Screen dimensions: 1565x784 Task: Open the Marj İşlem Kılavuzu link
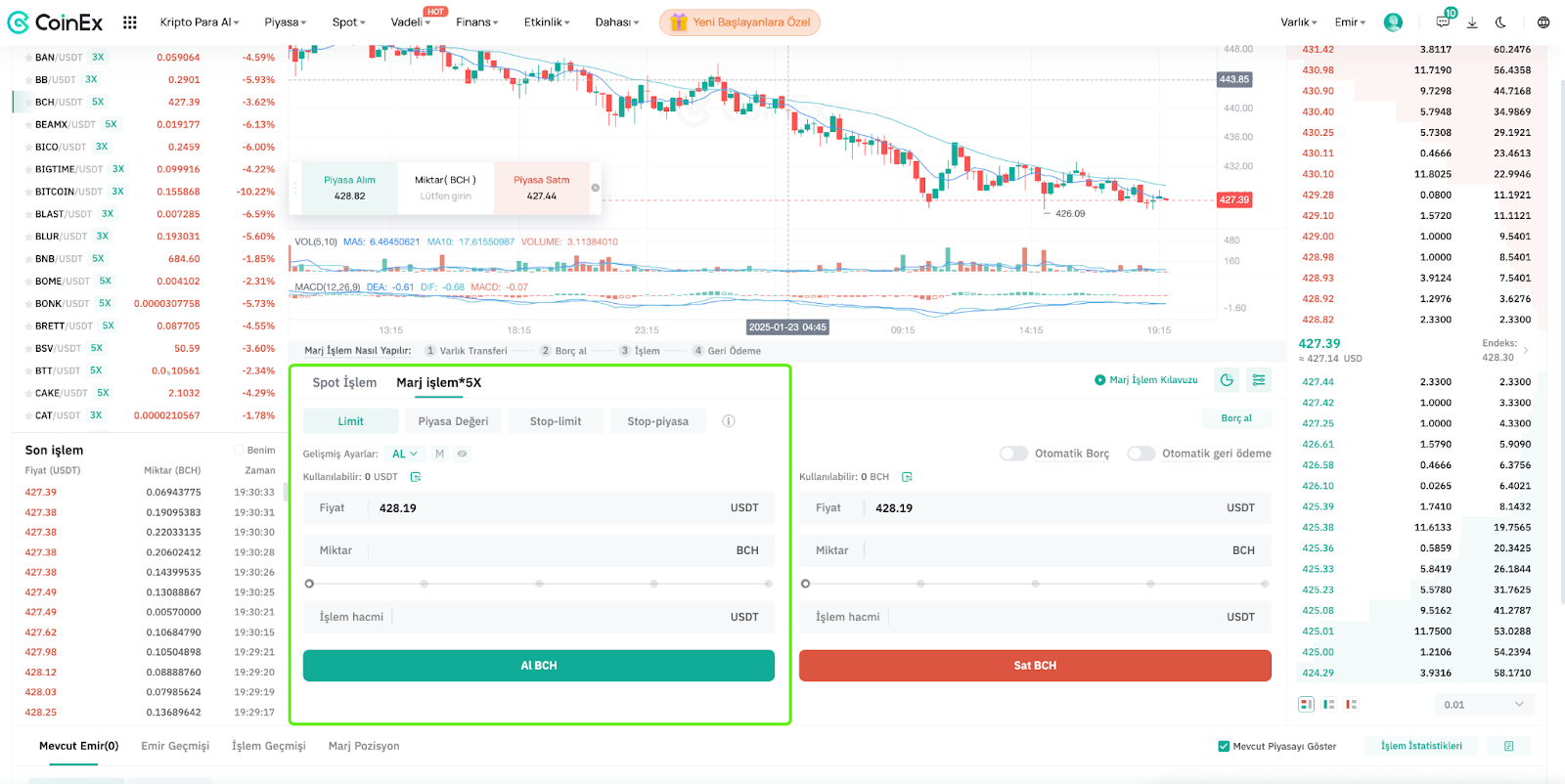click(1146, 379)
